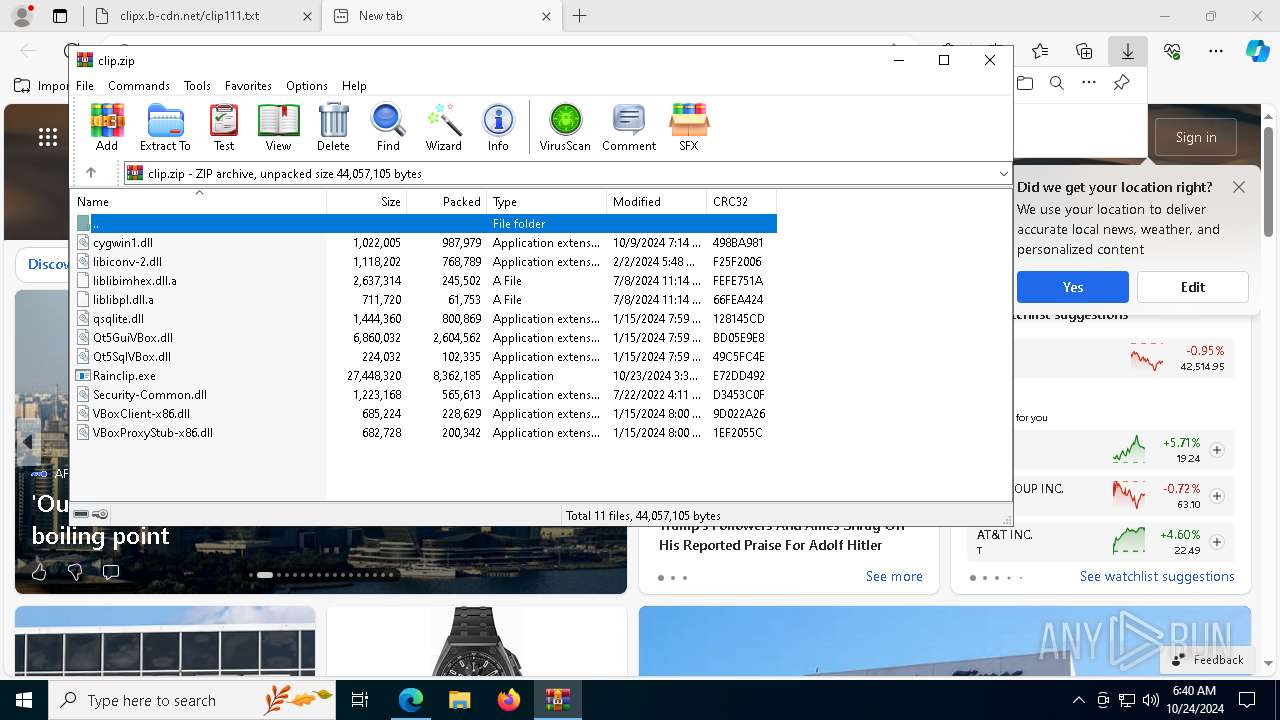Open the Tools menu
This screenshot has height=720, width=1280.
(197, 86)
